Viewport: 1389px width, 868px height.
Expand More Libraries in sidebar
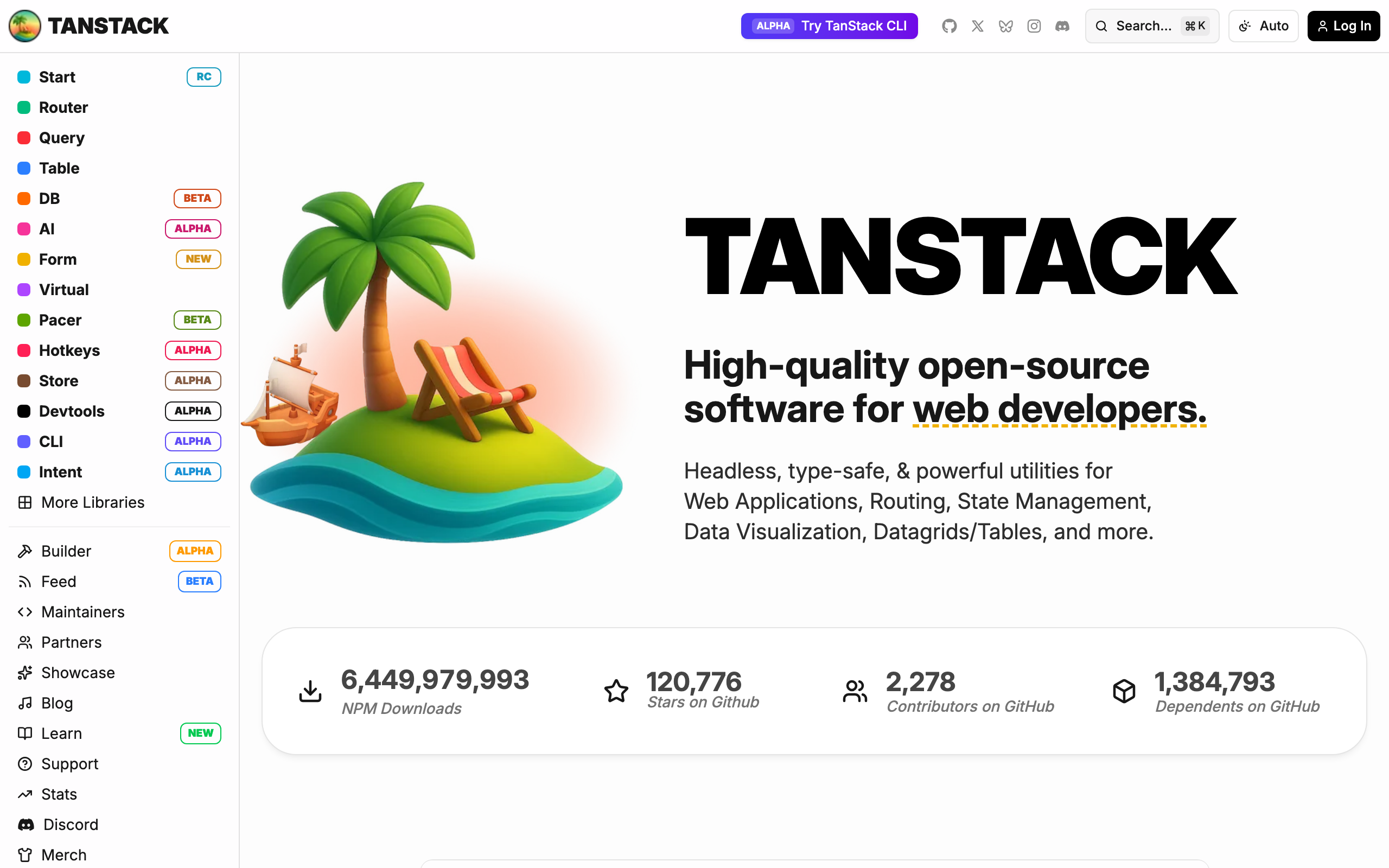coord(92,502)
